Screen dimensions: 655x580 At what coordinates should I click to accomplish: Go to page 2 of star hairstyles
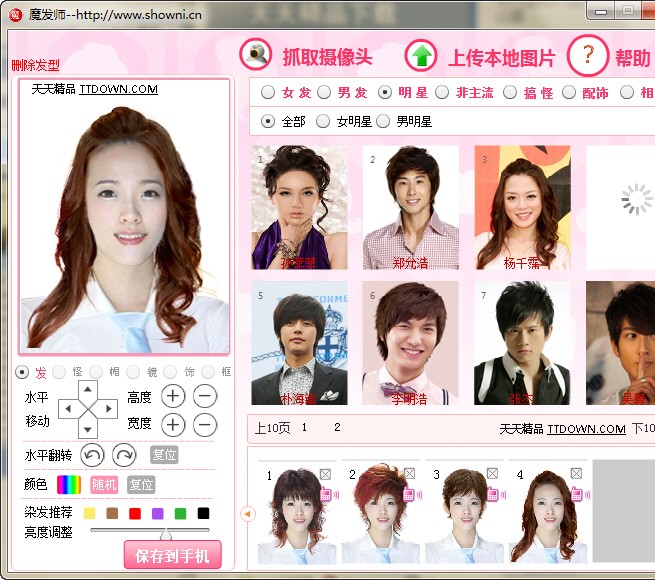[x=337, y=428]
